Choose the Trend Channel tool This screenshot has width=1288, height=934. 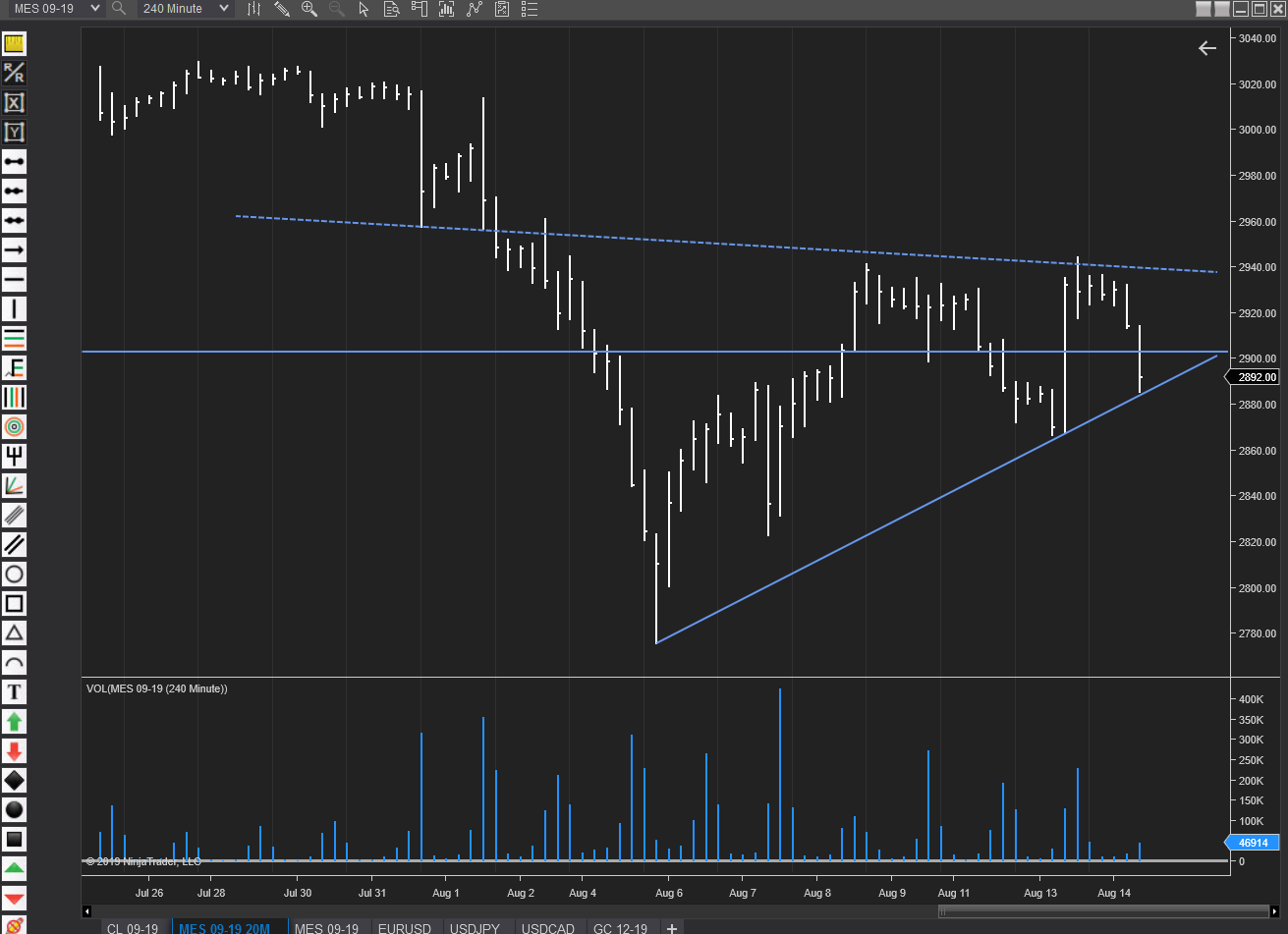pyautogui.click(x=14, y=544)
